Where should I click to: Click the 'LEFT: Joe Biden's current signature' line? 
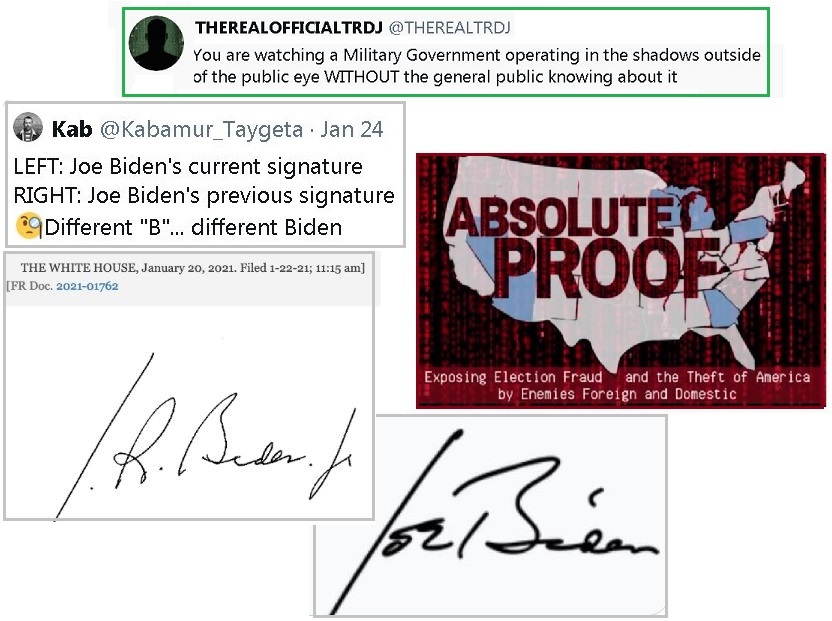point(188,167)
